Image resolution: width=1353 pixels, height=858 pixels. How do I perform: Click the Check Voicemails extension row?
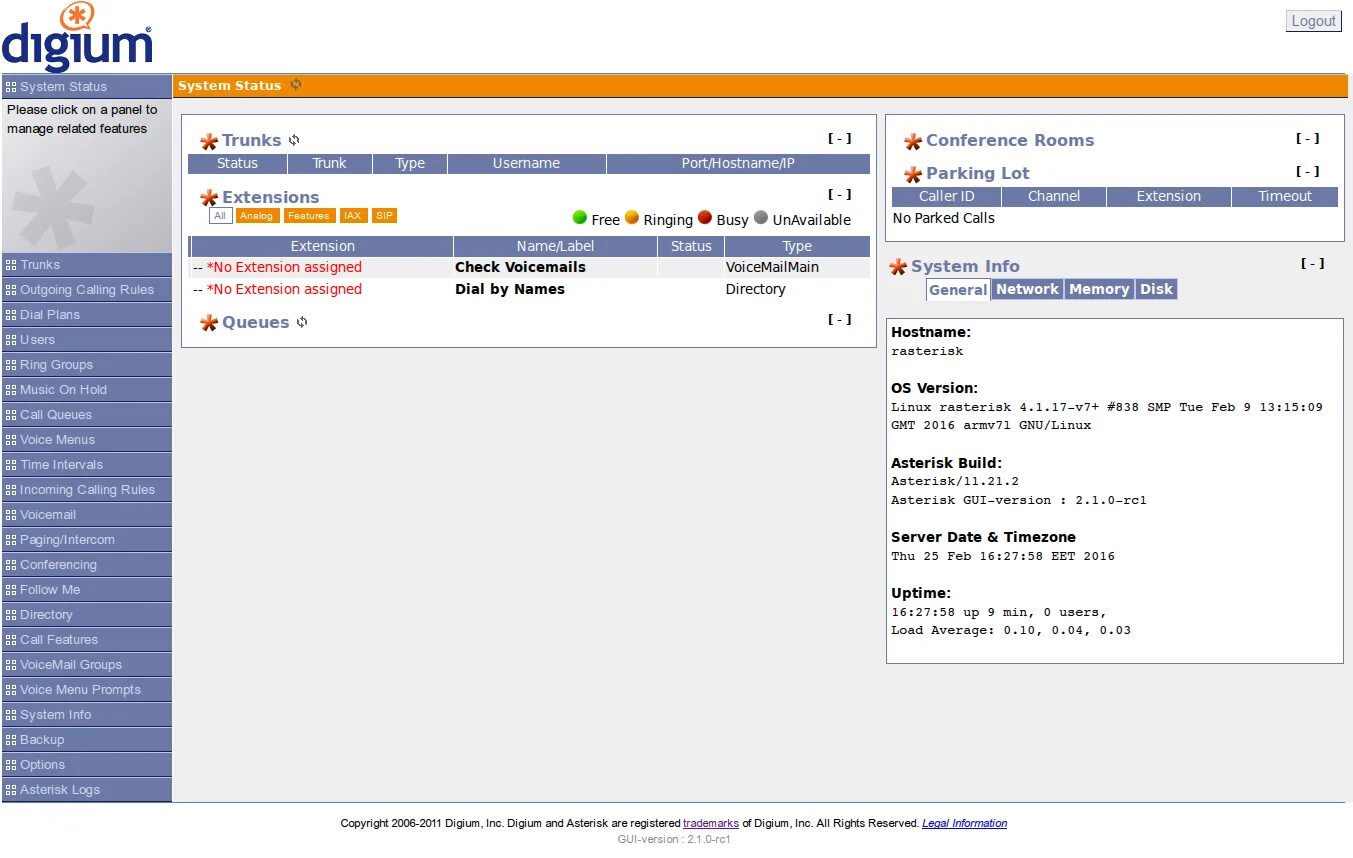[529, 267]
